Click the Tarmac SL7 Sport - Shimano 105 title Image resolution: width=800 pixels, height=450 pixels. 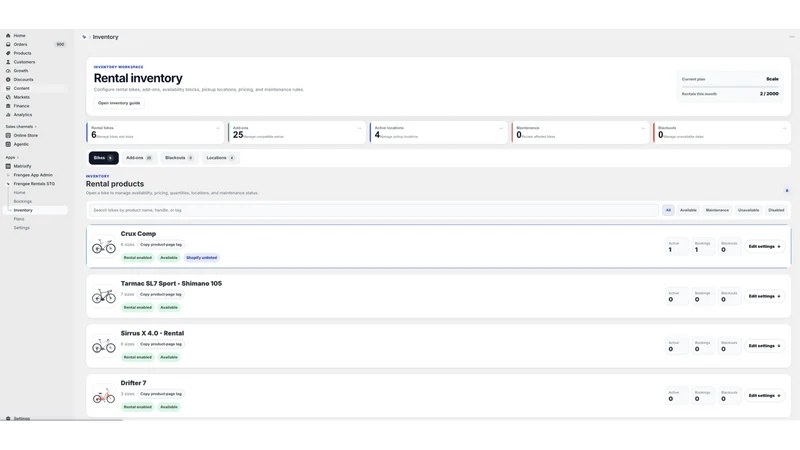click(x=171, y=284)
